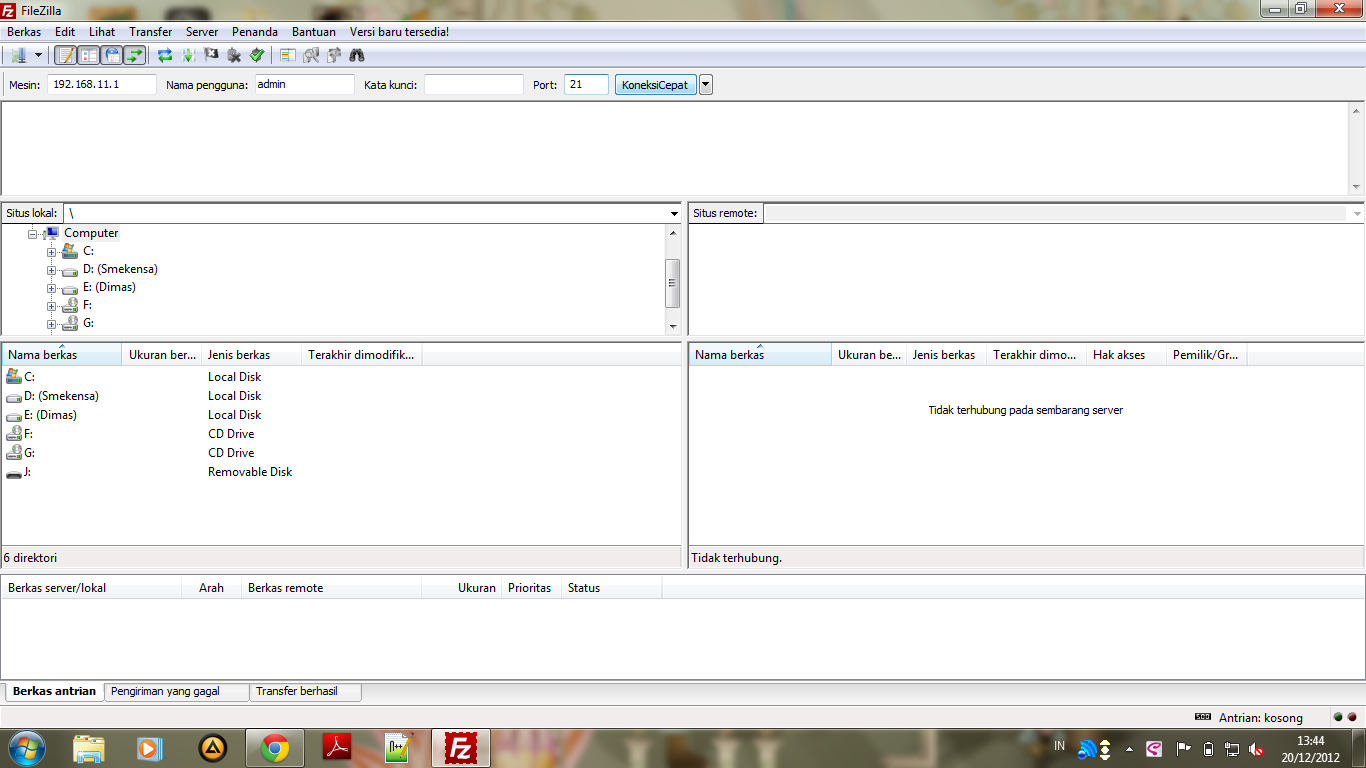This screenshot has width=1366, height=768.
Task: Open the Lihat menu
Action: [x=102, y=32]
